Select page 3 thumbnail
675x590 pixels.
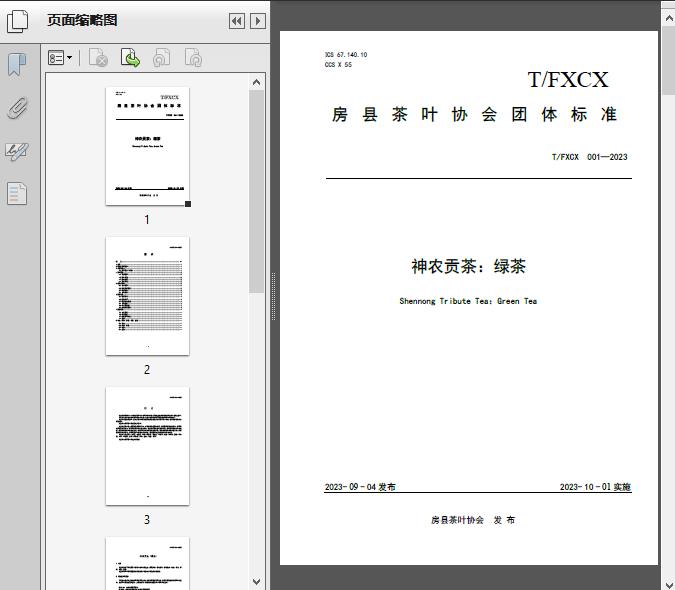pos(147,446)
